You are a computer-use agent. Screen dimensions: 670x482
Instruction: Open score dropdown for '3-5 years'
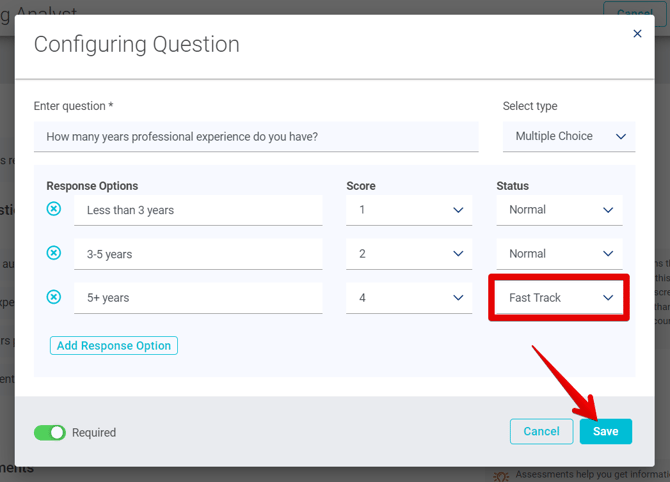408,254
